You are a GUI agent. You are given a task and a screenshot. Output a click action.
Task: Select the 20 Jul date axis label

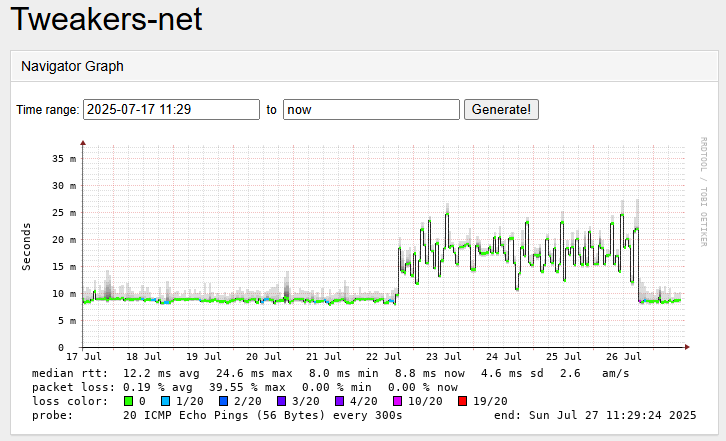(264, 356)
